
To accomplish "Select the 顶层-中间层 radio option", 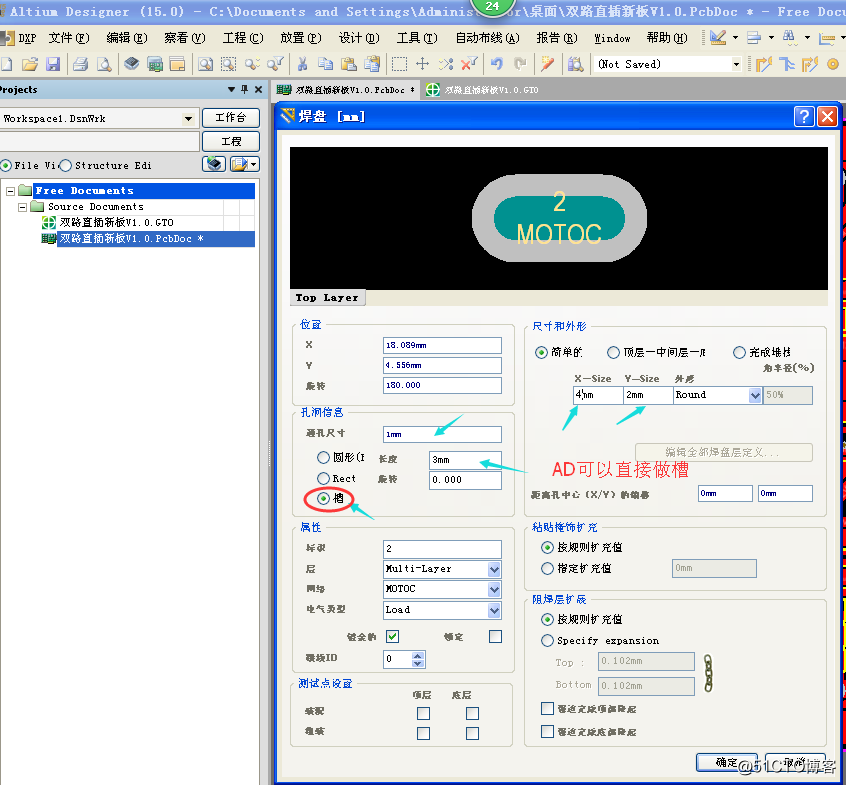I will click(x=613, y=352).
